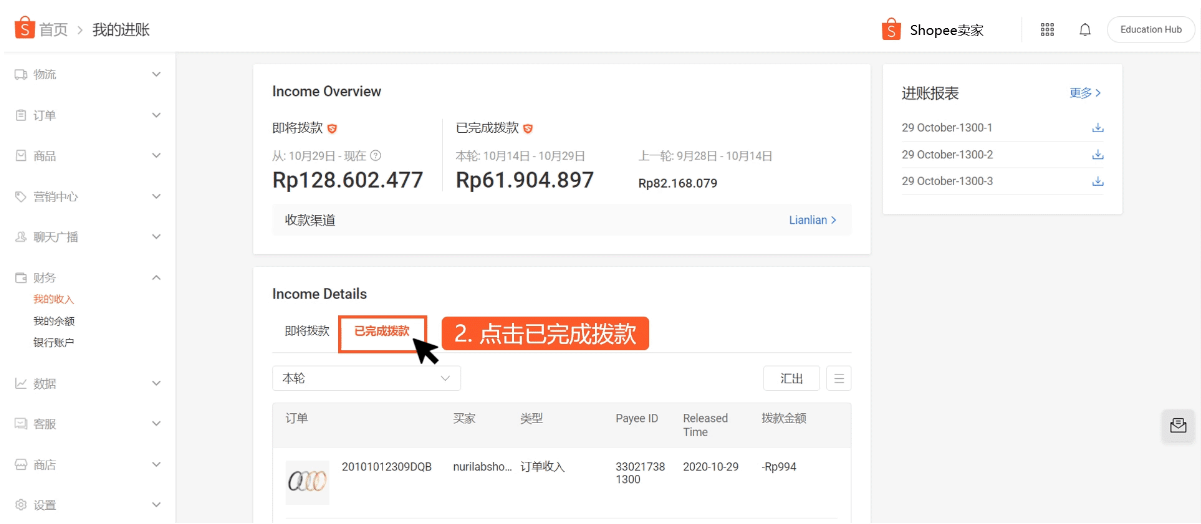The height and width of the screenshot is (524, 1201).
Task: Expand the 商店 sidebar section
Action: coord(156,465)
